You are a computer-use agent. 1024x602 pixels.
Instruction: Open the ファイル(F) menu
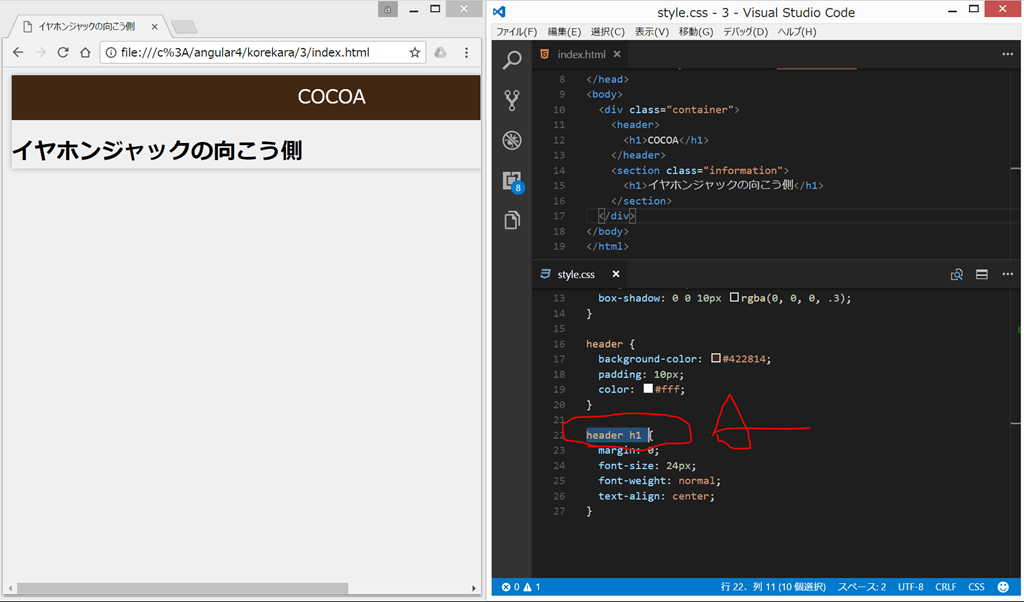(516, 31)
